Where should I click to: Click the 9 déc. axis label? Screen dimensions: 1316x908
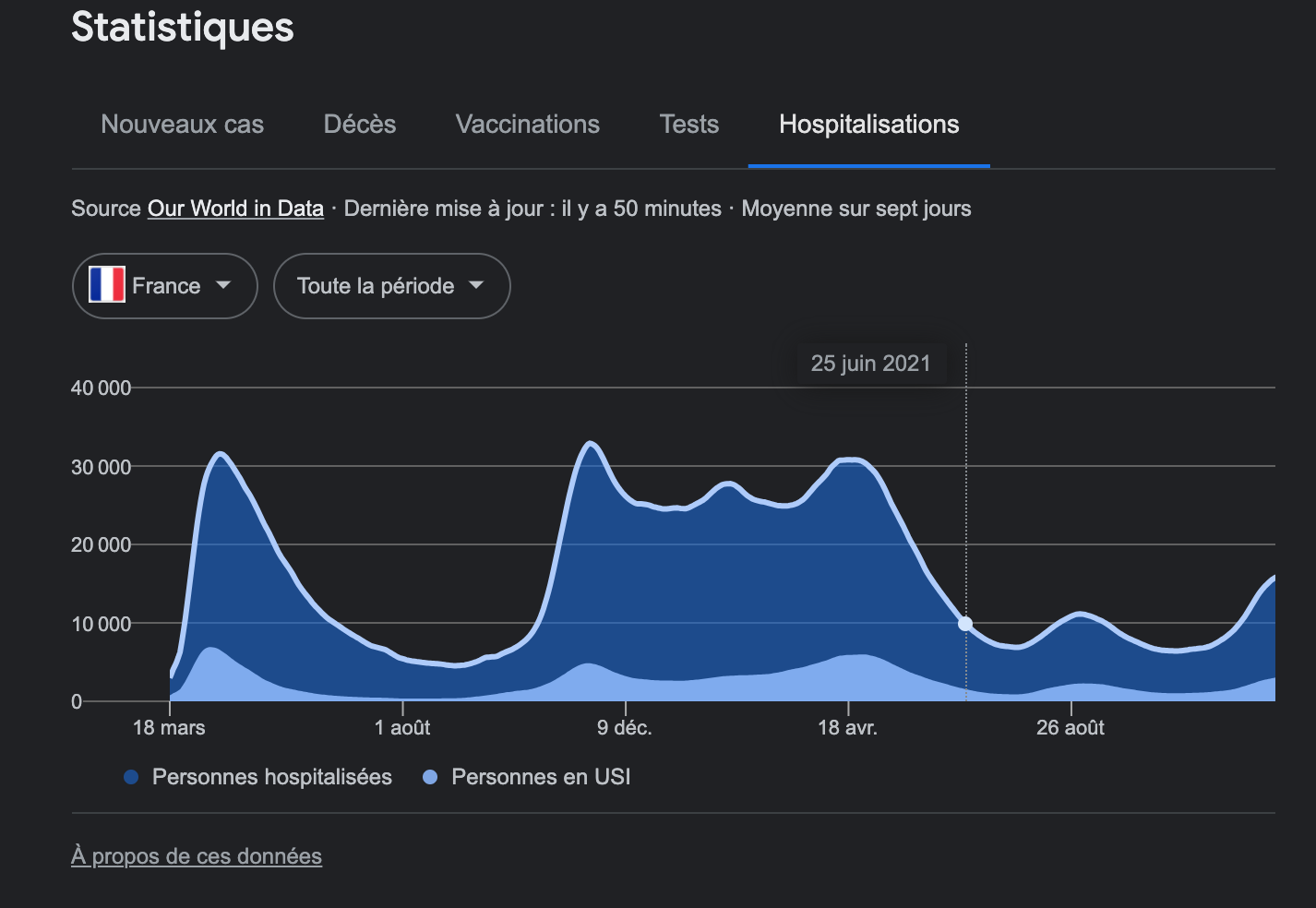(624, 727)
